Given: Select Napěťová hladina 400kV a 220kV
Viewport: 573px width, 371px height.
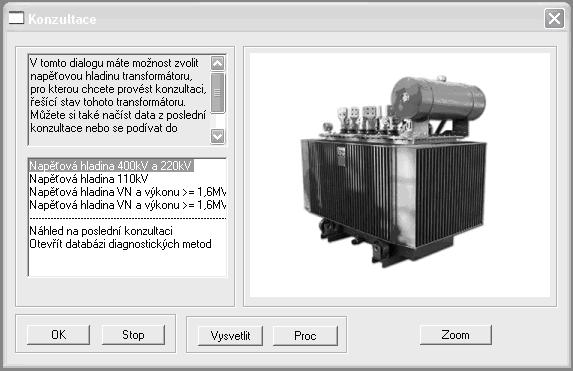Looking at the screenshot, I should pos(111,166).
